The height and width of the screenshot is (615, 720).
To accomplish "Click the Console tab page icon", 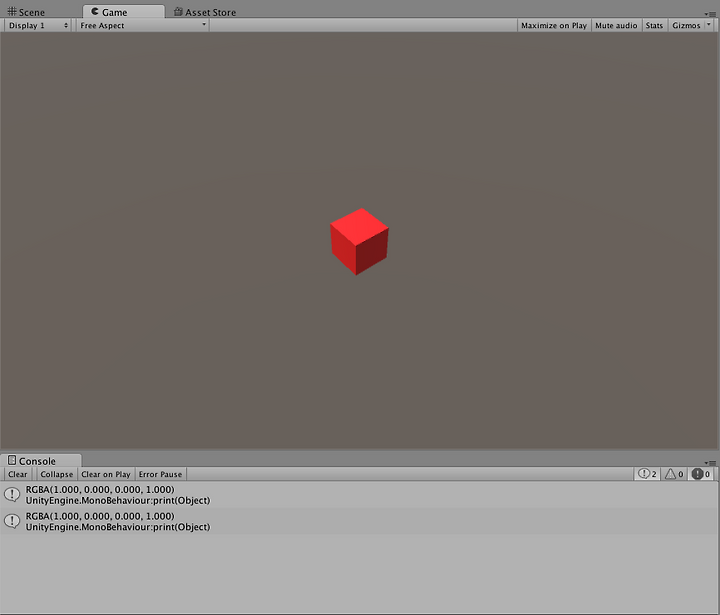I will 12,460.
